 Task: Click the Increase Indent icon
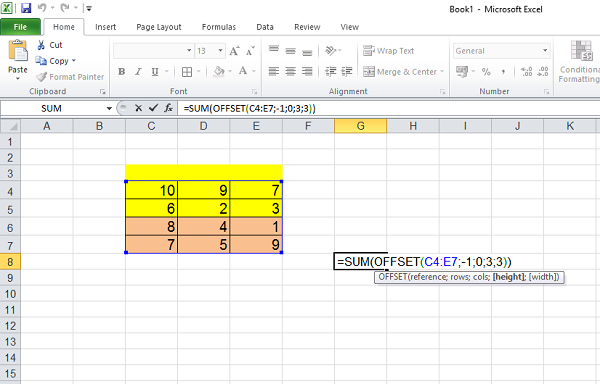[x=347, y=72]
